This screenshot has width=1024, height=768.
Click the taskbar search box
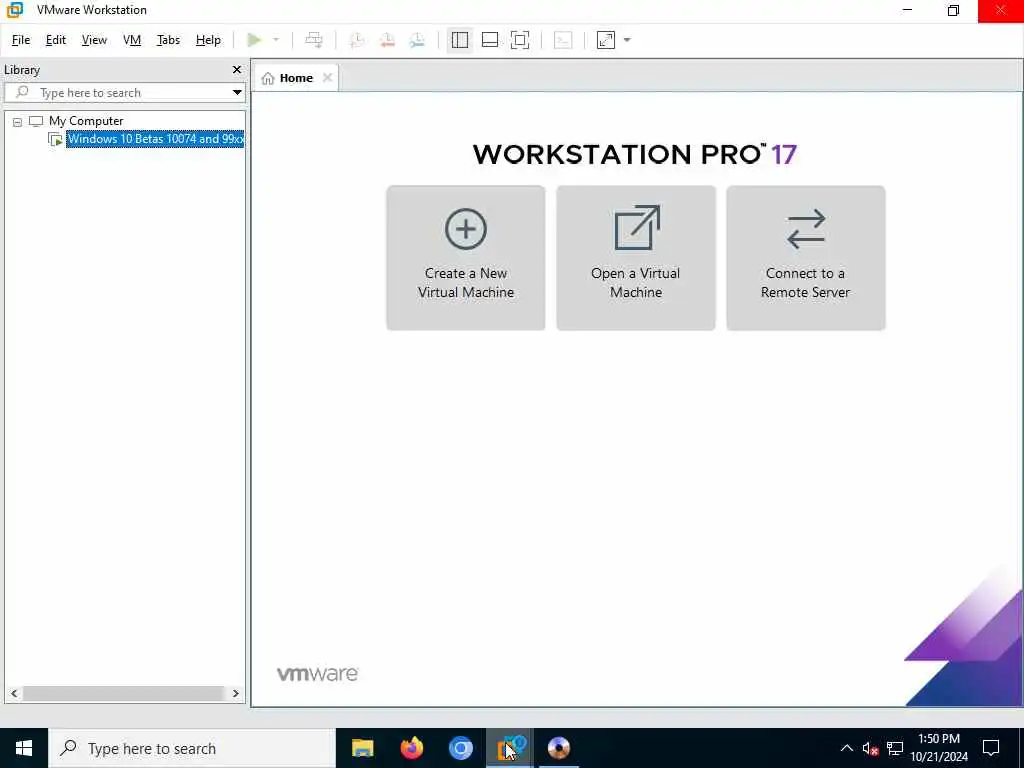pyautogui.click(x=192, y=748)
